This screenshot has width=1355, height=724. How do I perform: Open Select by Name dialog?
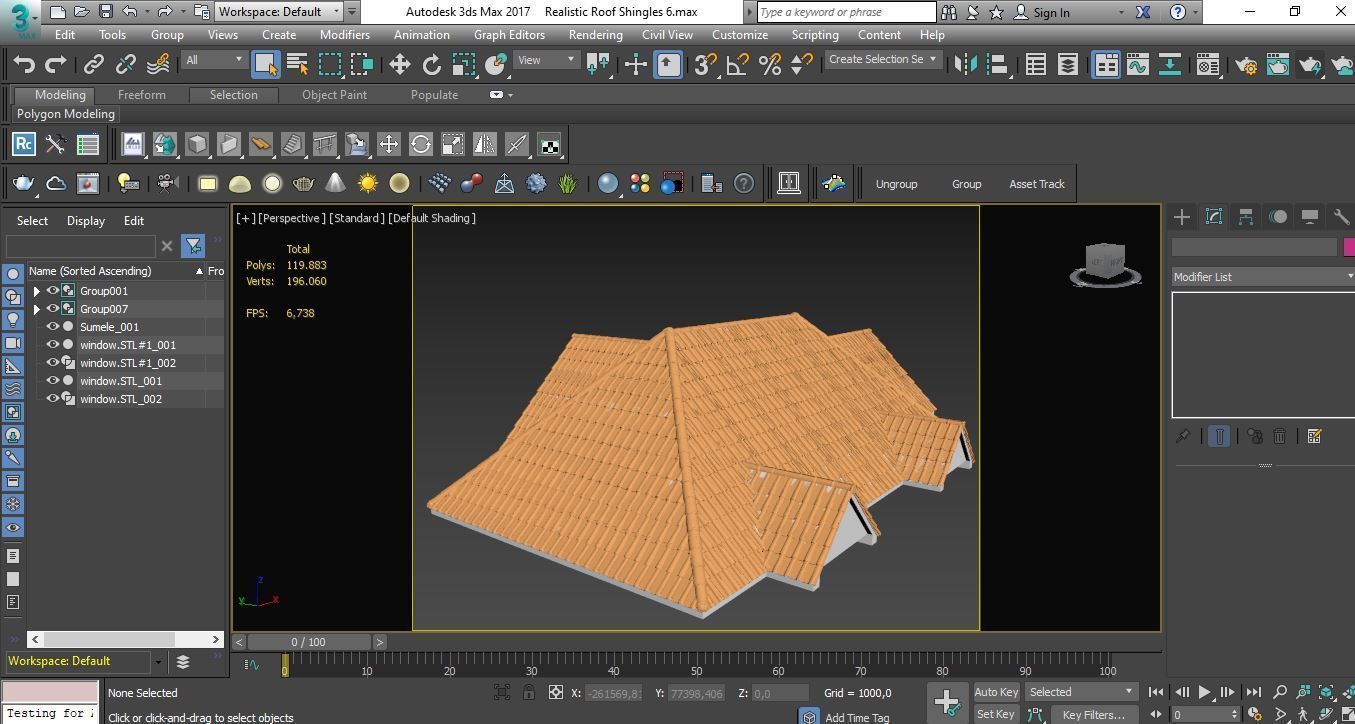[x=297, y=64]
